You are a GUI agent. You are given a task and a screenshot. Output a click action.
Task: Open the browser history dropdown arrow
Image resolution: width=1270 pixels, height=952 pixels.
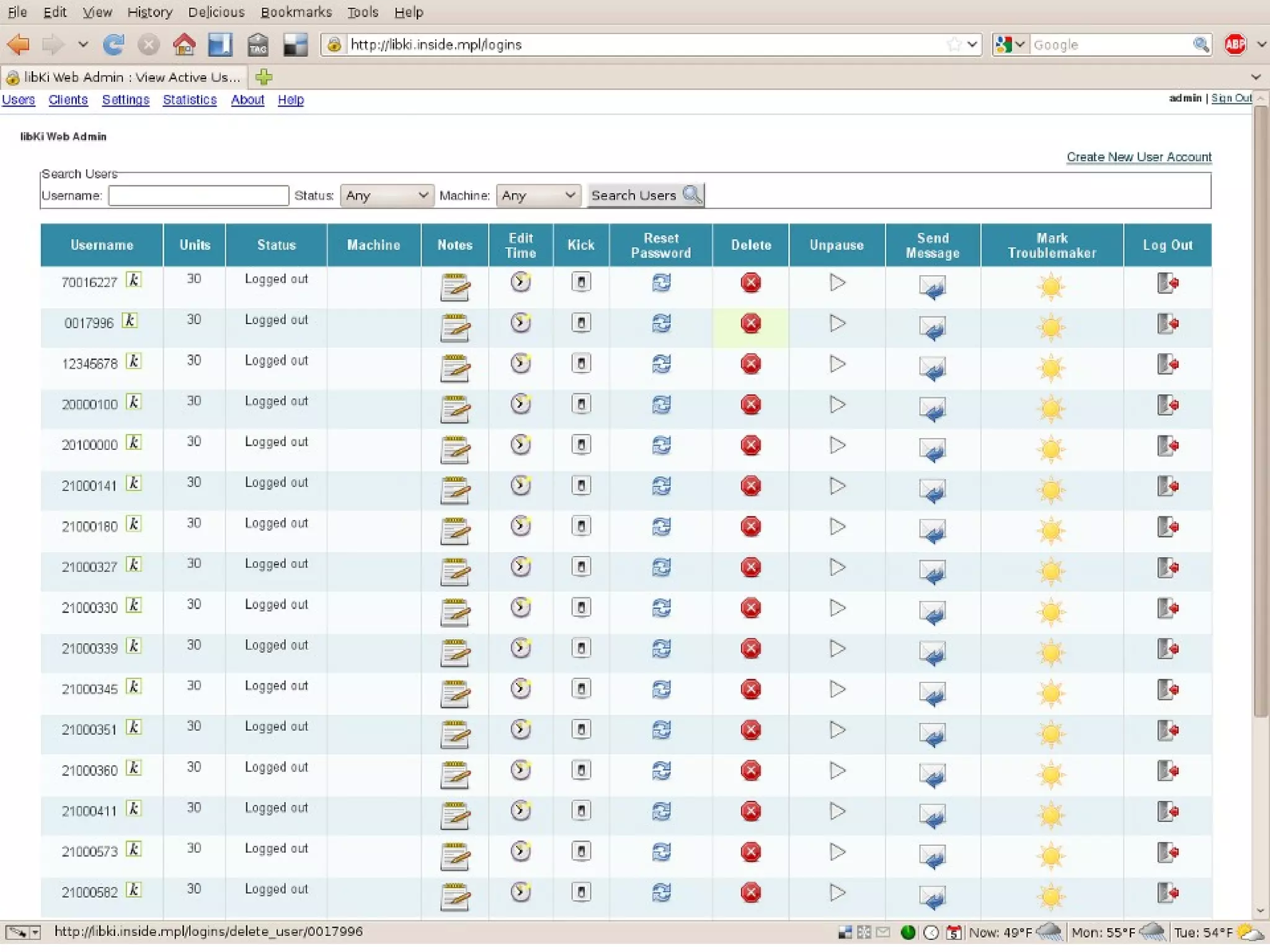[83, 45]
